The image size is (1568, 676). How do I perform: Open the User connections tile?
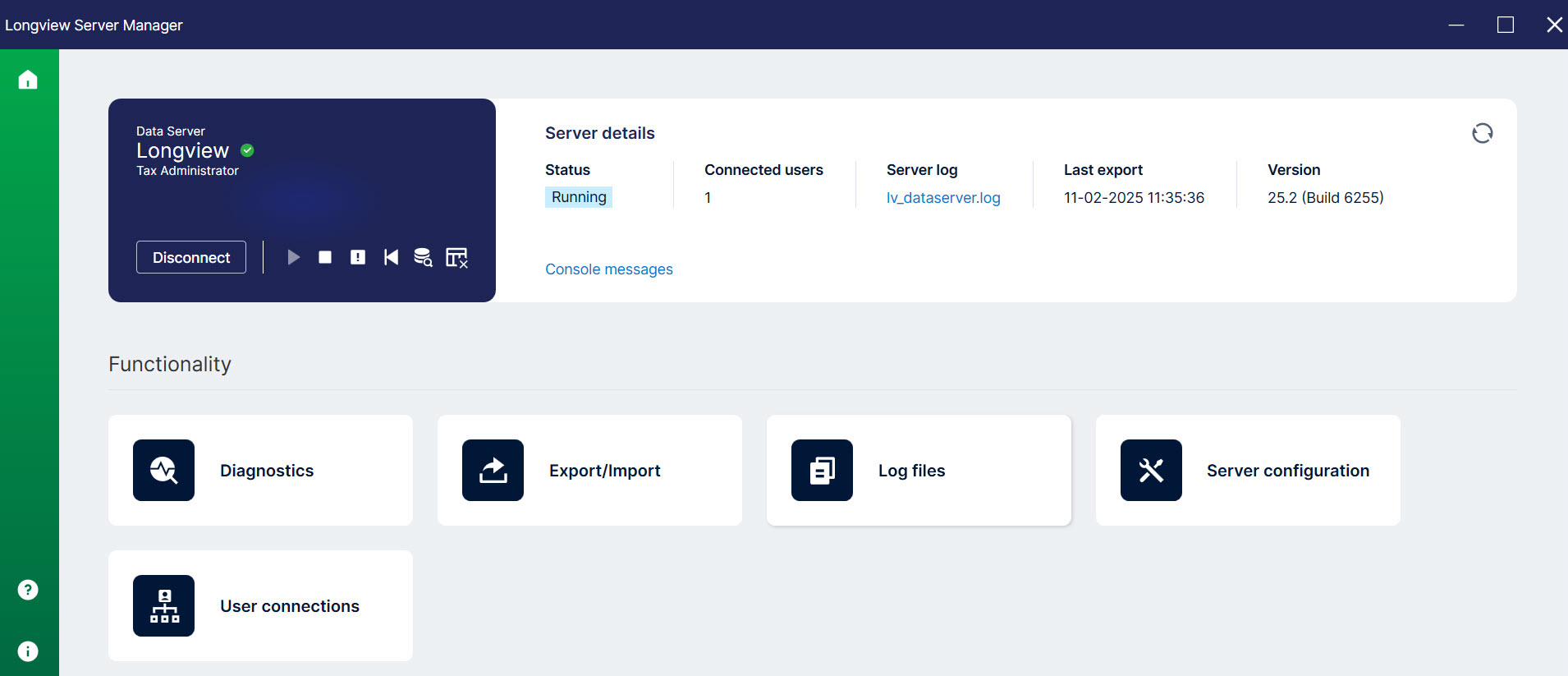260,606
